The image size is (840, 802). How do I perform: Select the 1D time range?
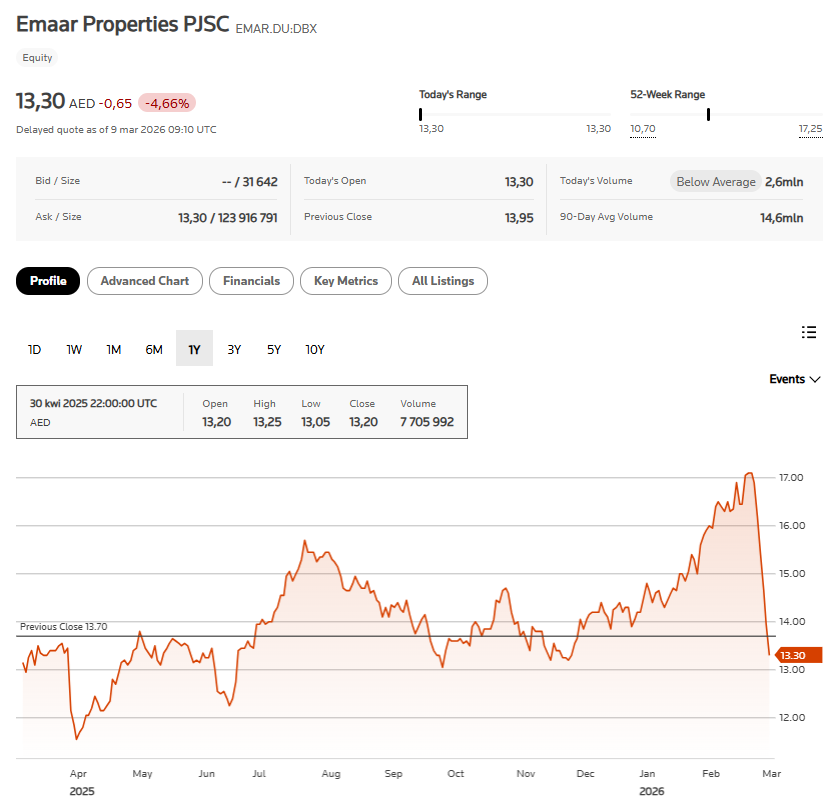pyautogui.click(x=35, y=349)
